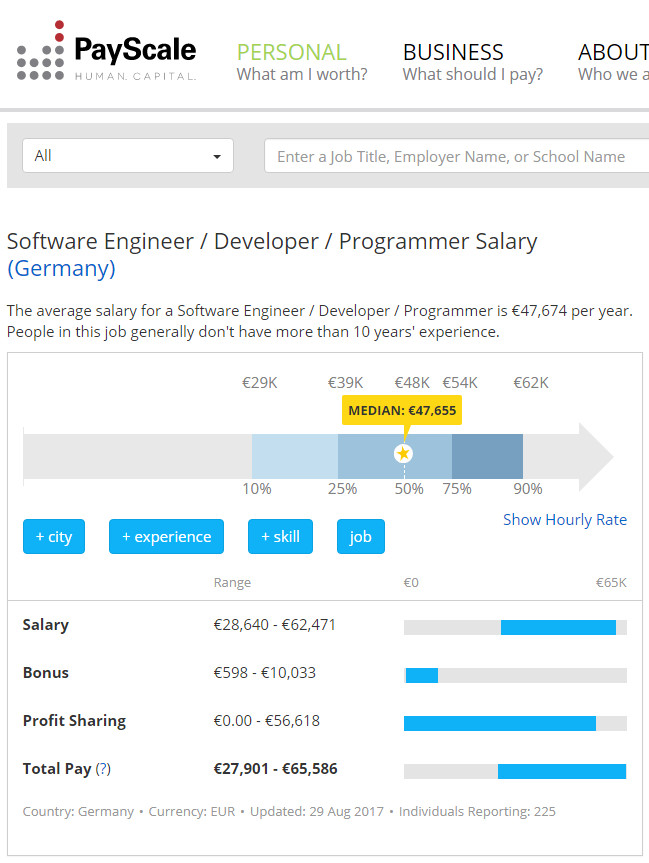Click the job title search field
Viewport: 649px width, 863px height.
(455, 156)
